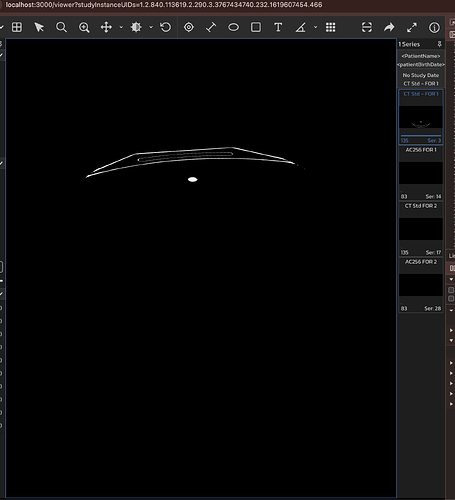Activate the magnifier zoom tool
Viewport: 455px width, 500px height.
click(x=61, y=27)
